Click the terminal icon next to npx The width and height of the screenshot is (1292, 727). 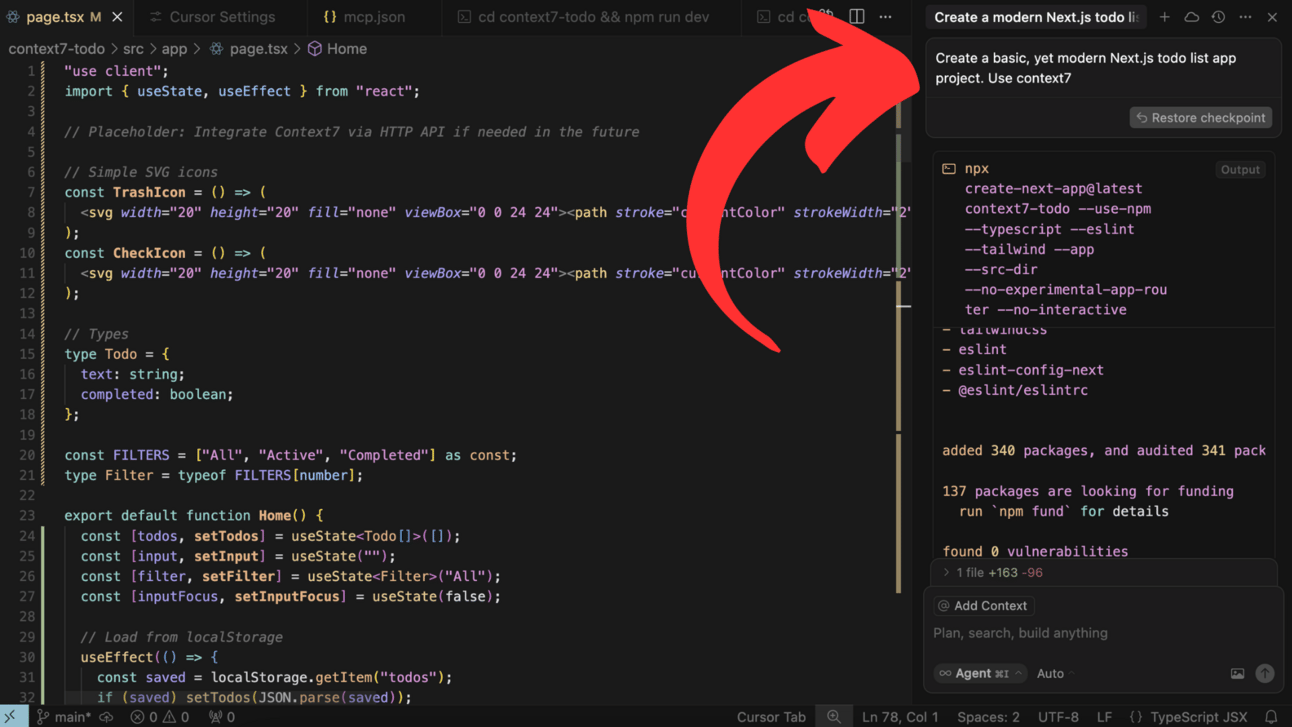coord(949,169)
